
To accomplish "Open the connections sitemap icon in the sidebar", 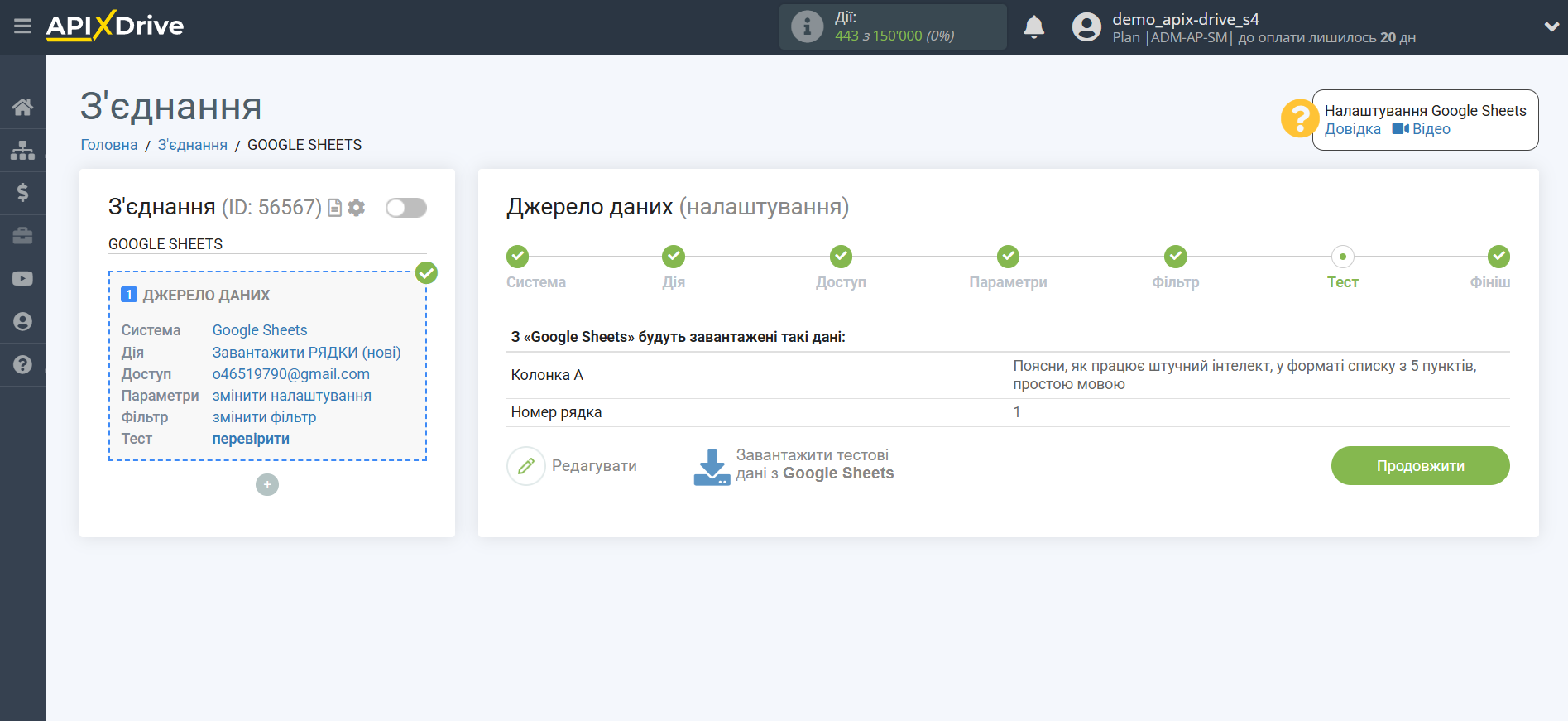I will click(22, 150).
